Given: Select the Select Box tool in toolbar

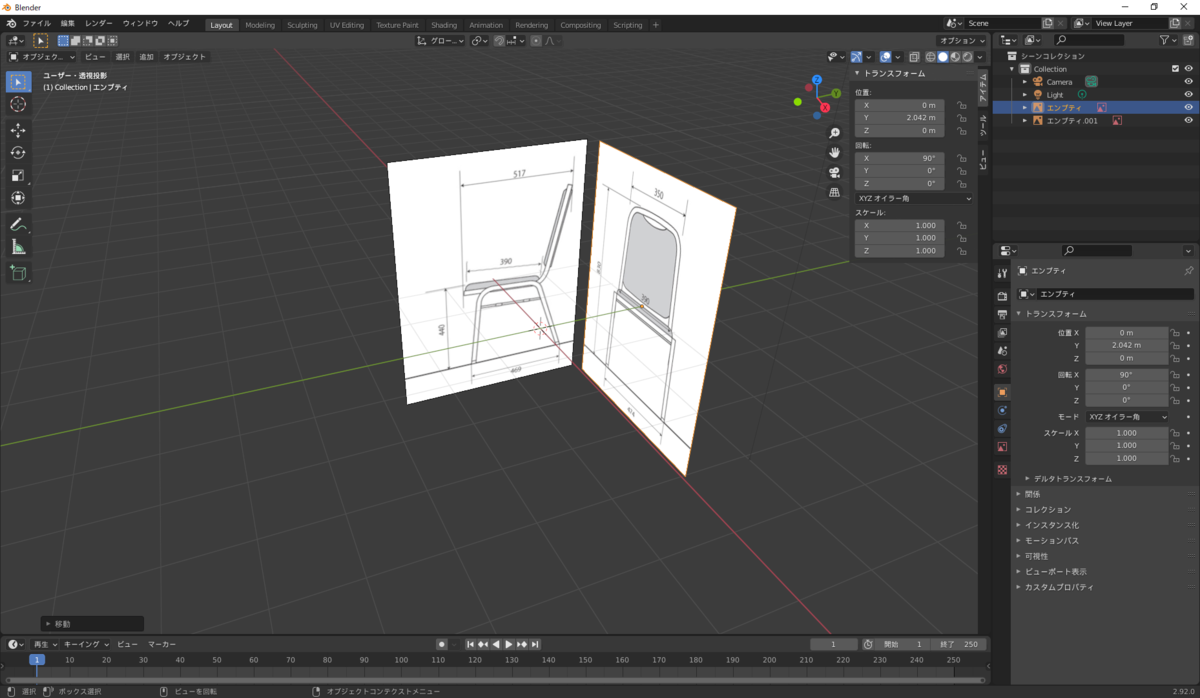Looking at the screenshot, I should pos(18,82).
